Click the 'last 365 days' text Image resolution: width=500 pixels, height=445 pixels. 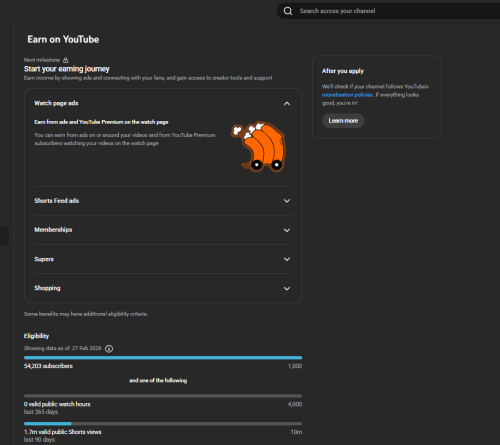tap(41, 412)
